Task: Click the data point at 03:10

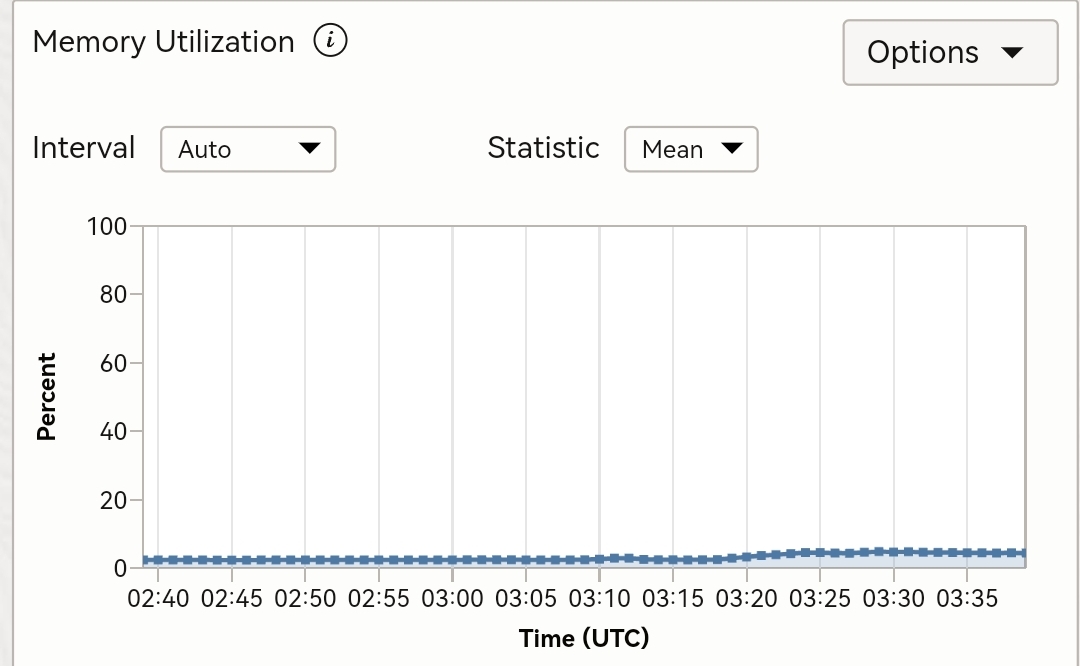Action: [x=599, y=559]
